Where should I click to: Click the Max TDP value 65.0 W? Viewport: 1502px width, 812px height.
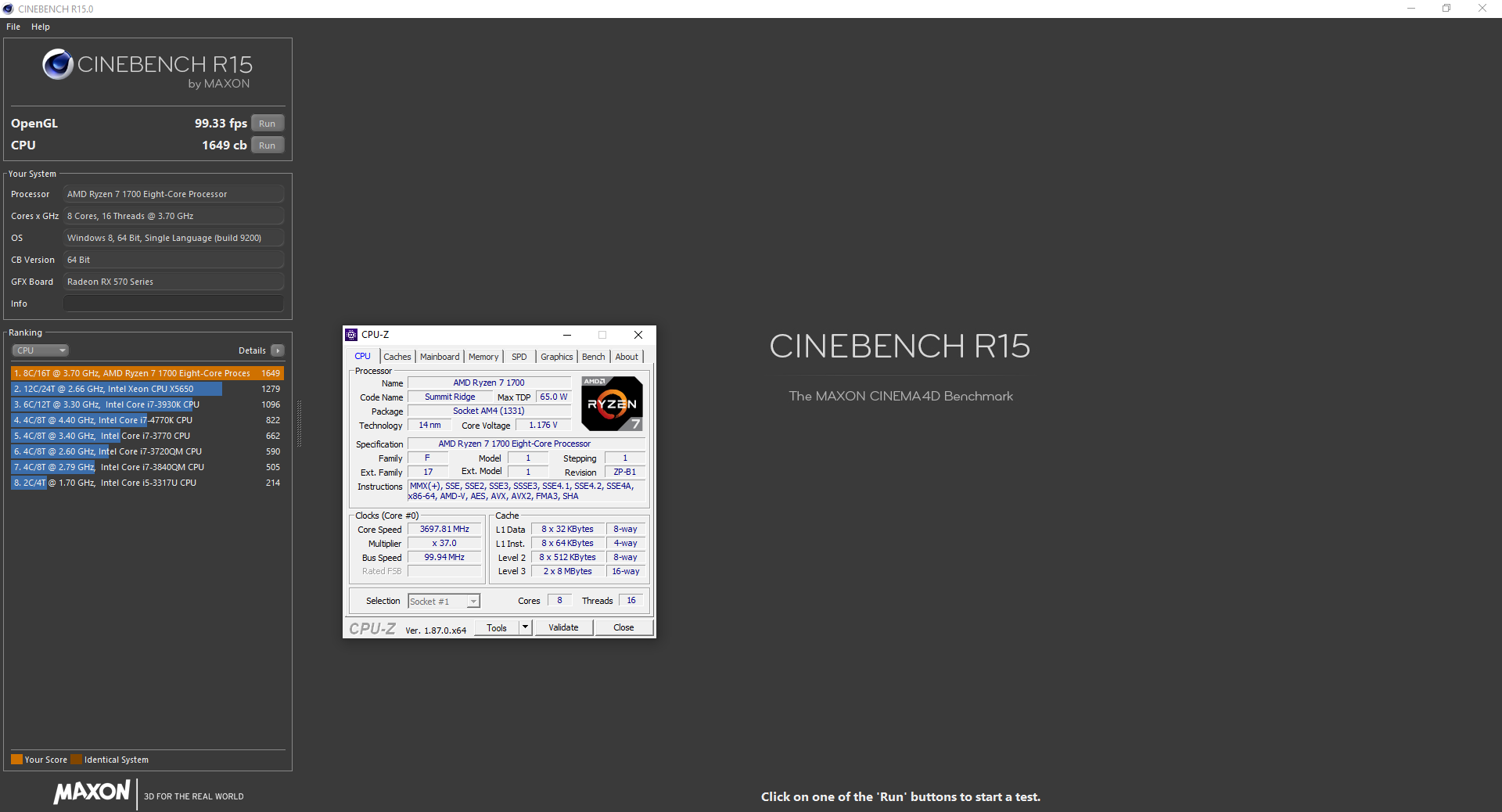pos(554,397)
